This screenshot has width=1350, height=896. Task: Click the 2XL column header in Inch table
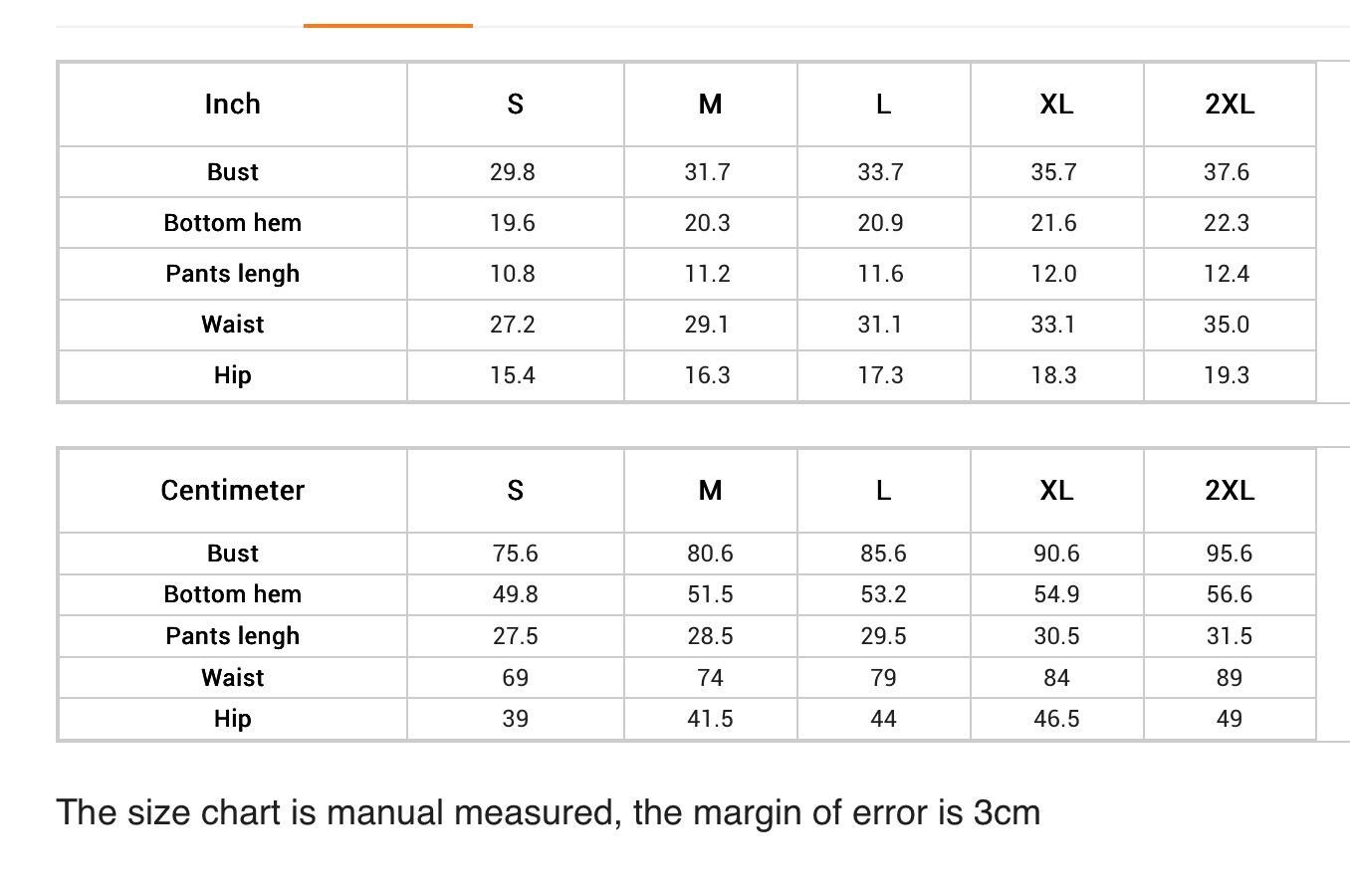1230,105
